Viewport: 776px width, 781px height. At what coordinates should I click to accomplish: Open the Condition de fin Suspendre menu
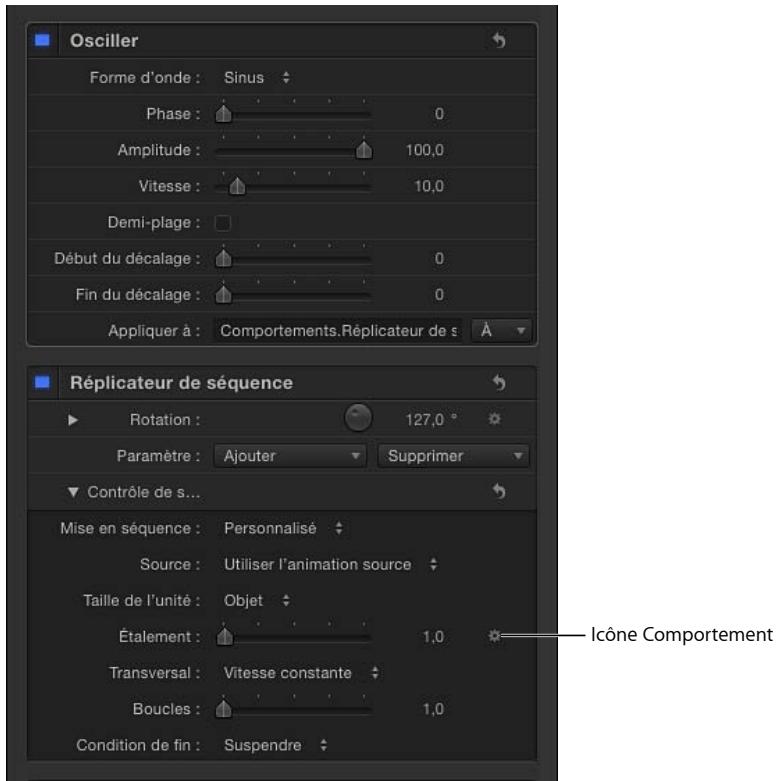275,745
